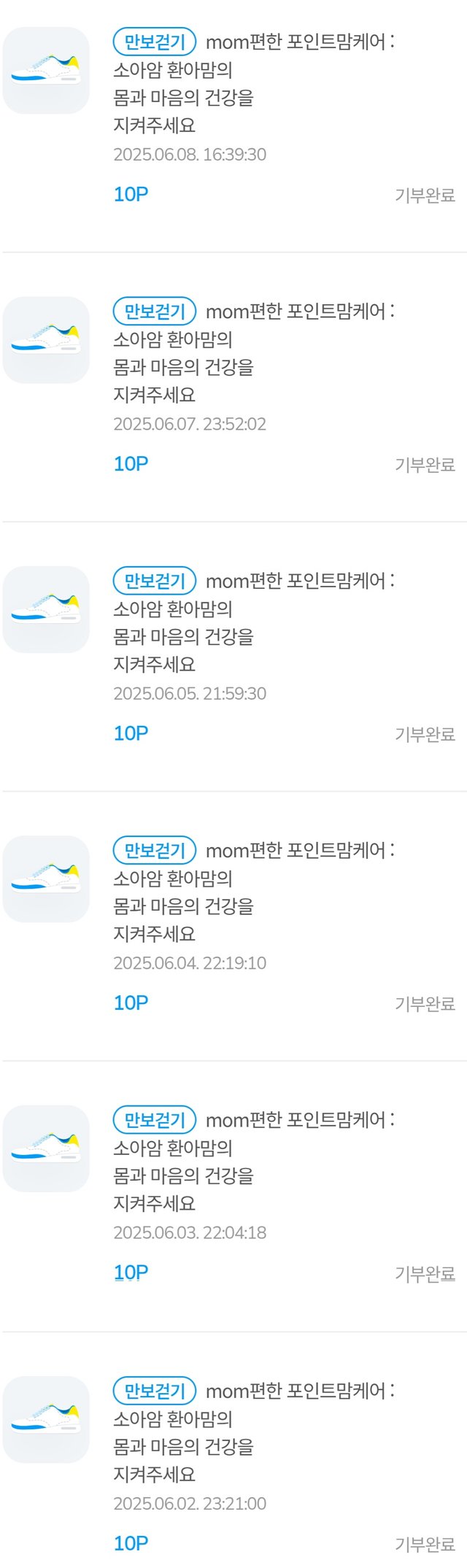Click 기부완료 status on the 06.03 entry
Image resolution: width=467 pixels, height=1568 pixels.
pyautogui.click(x=425, y=1273)
